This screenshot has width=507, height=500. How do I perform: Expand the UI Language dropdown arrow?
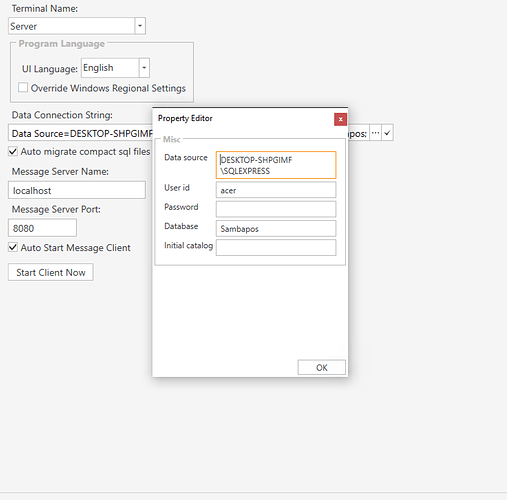pyautogui.click(x=144, y=68)
